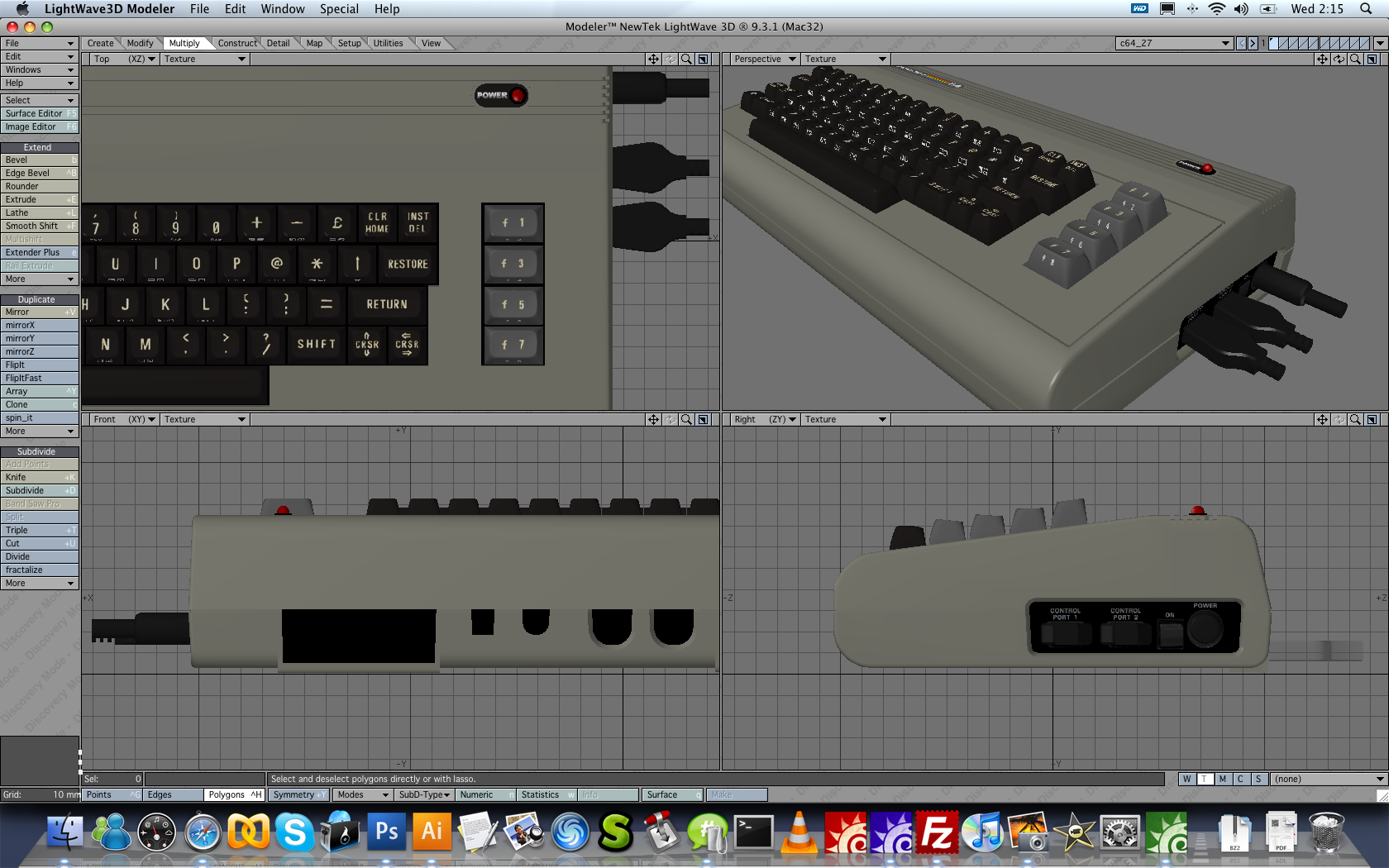Screen dimensions: 1389x868
Task: Open Terminal from the Dock
Action: [x=754, y=832]
